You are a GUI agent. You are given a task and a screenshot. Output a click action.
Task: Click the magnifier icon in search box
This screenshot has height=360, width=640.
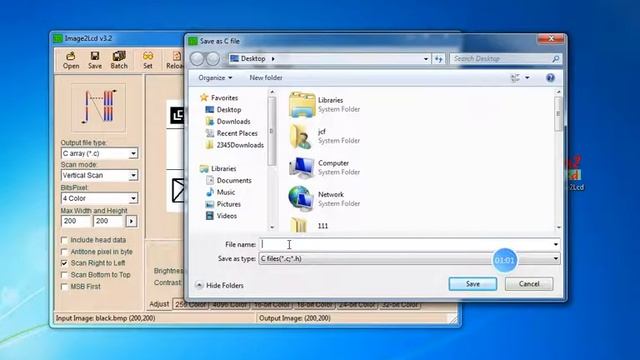pyautogui.click(x=556, y=59)
